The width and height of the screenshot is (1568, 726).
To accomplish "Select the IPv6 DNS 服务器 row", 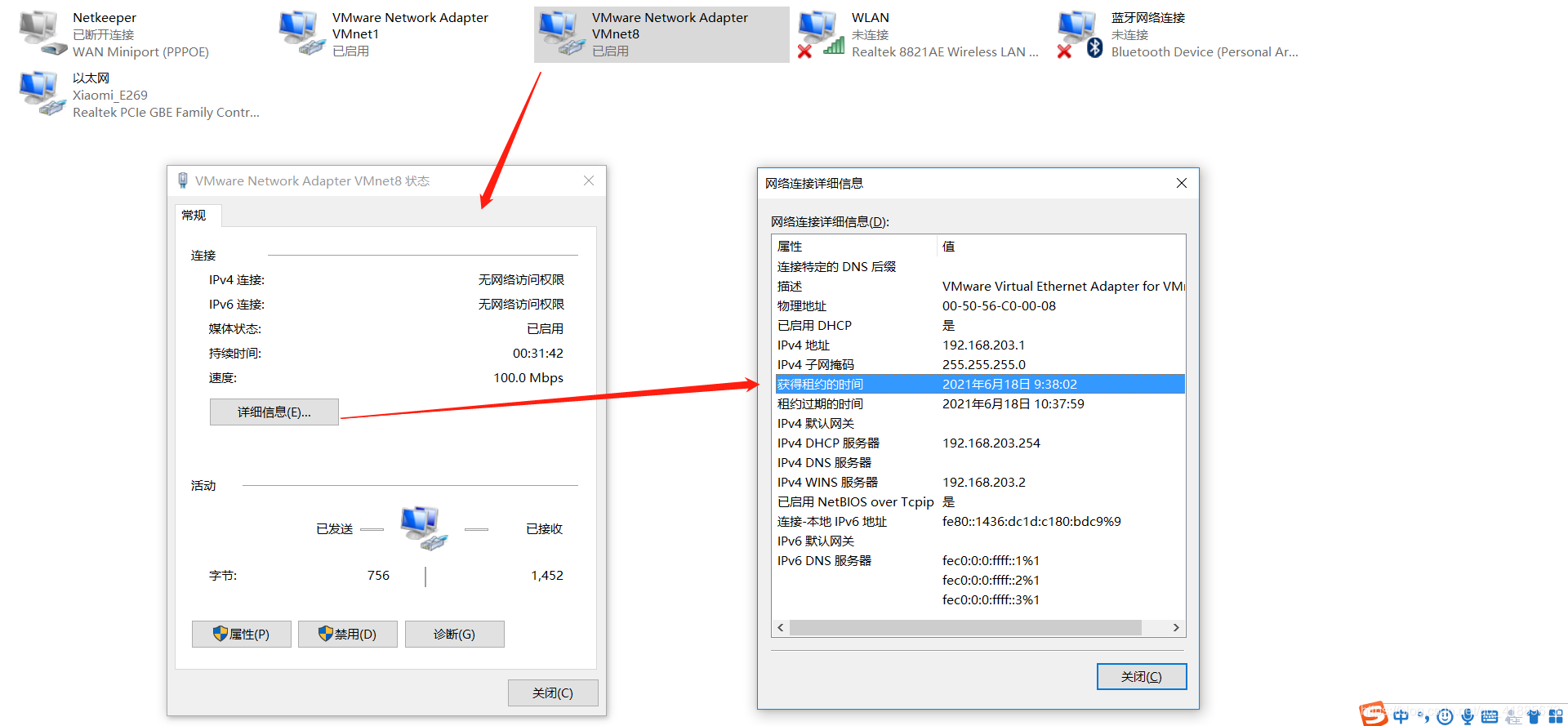I will coord(978,561).
